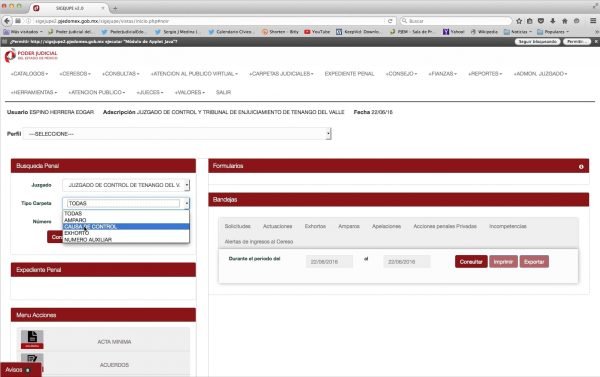Screen dimensions: 600x377
Task: Open the Noticias bookmarks folder
Action: pyautogui.click(x=518, y=32)
